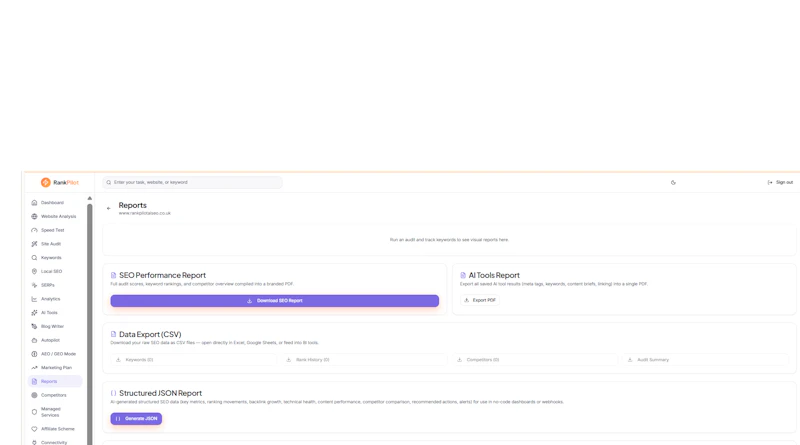Open AEO / GEO Mode via its icon
The image size is (800, 445).
tap(34, 354)
